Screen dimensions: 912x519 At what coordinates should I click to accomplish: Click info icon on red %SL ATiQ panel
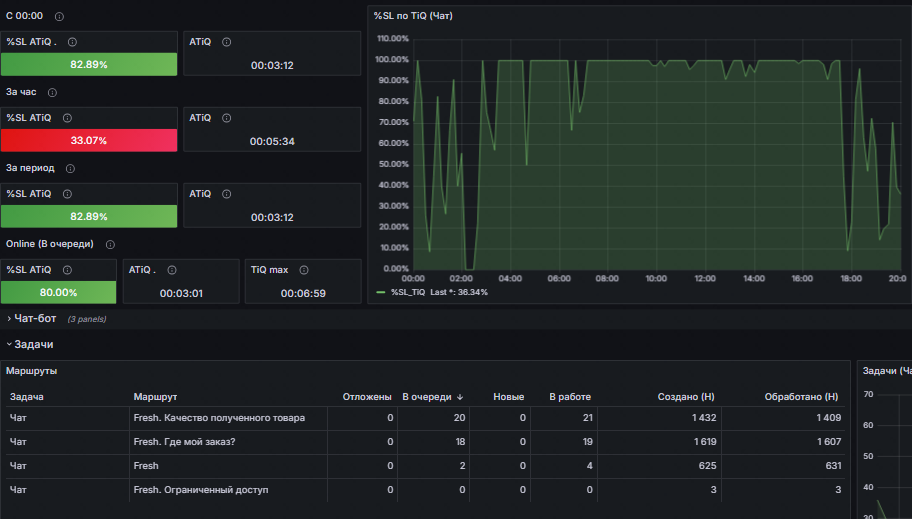point(67,118)
